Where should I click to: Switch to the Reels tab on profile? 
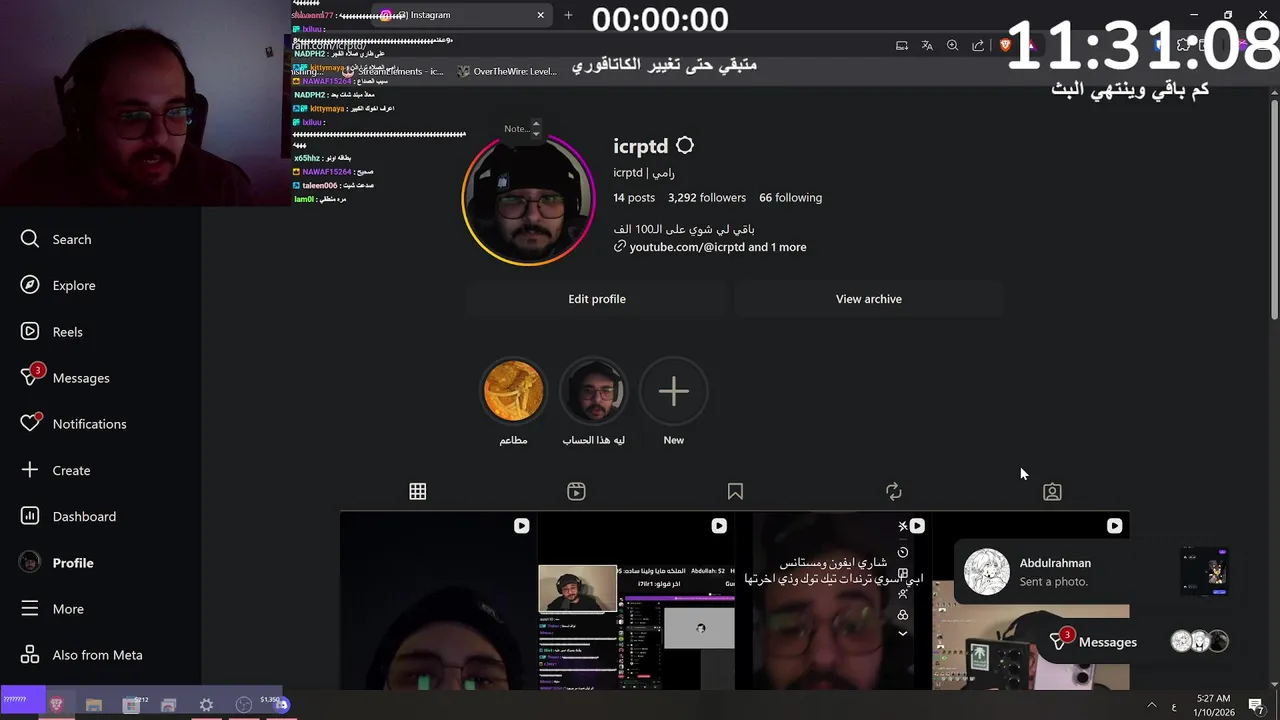tap(576, 491)
